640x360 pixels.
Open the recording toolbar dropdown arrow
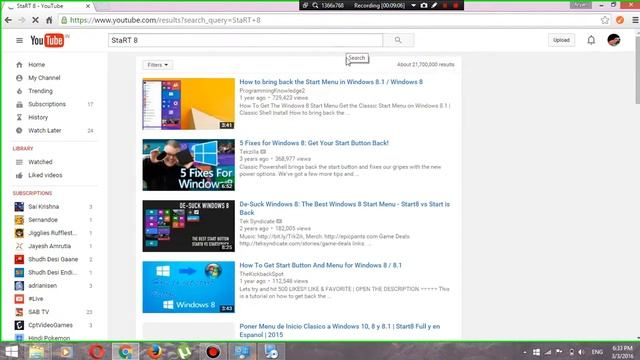coord(413,5)
